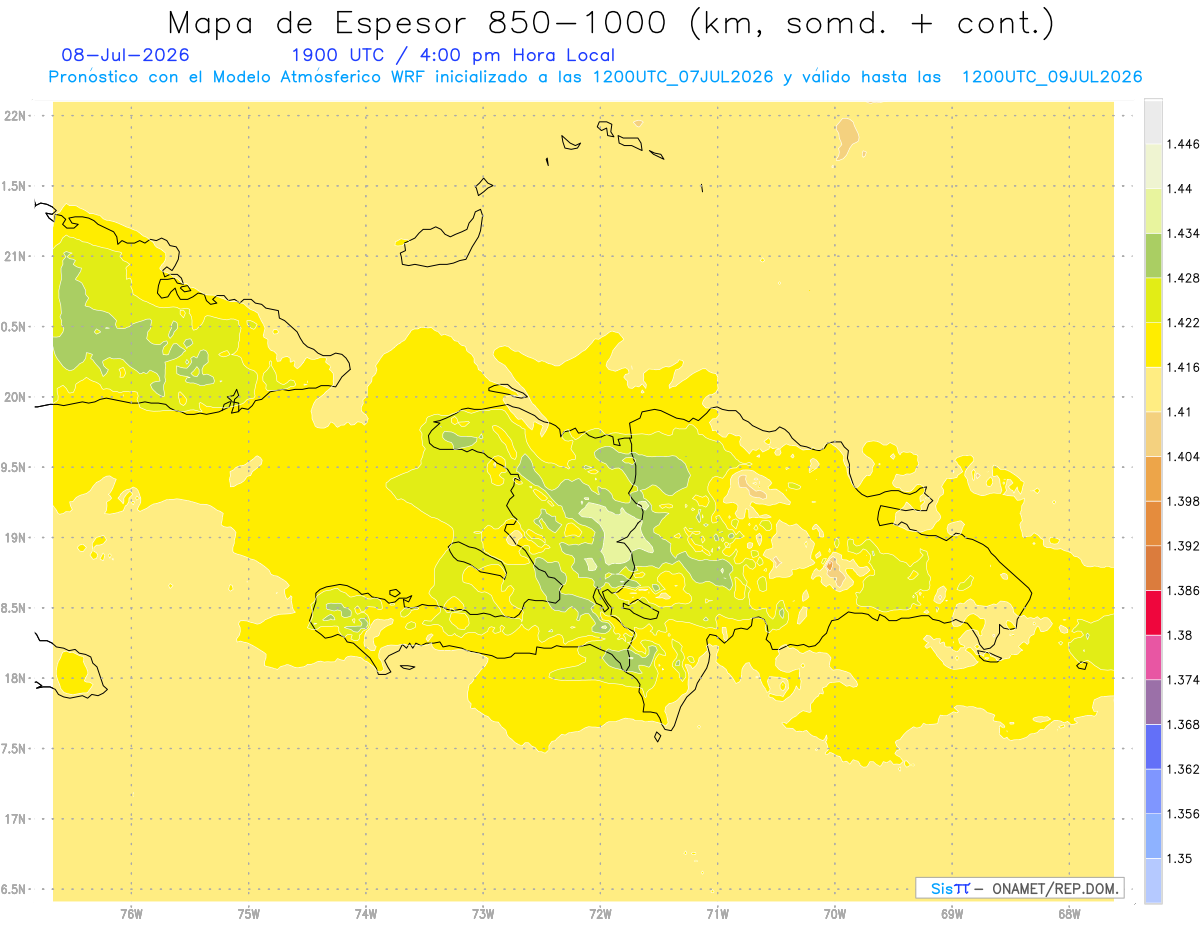The width and height of the screenshot is (1200, 927).
Task: Click the latitude label '21N'
Action: [14, 256]
